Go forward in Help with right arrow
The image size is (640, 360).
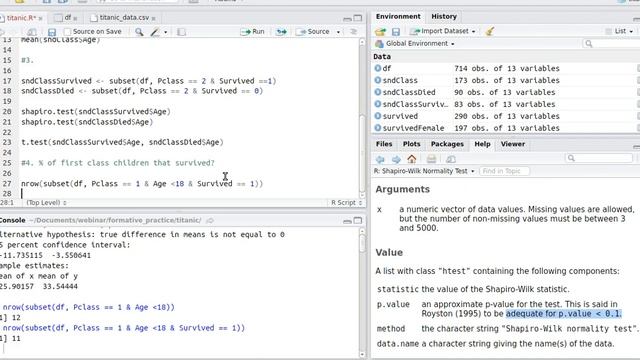coord(396,159)
